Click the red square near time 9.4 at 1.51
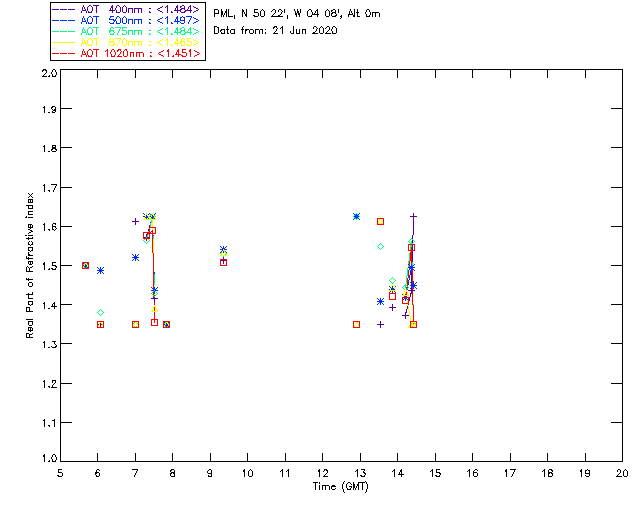 tap(223, 263)
